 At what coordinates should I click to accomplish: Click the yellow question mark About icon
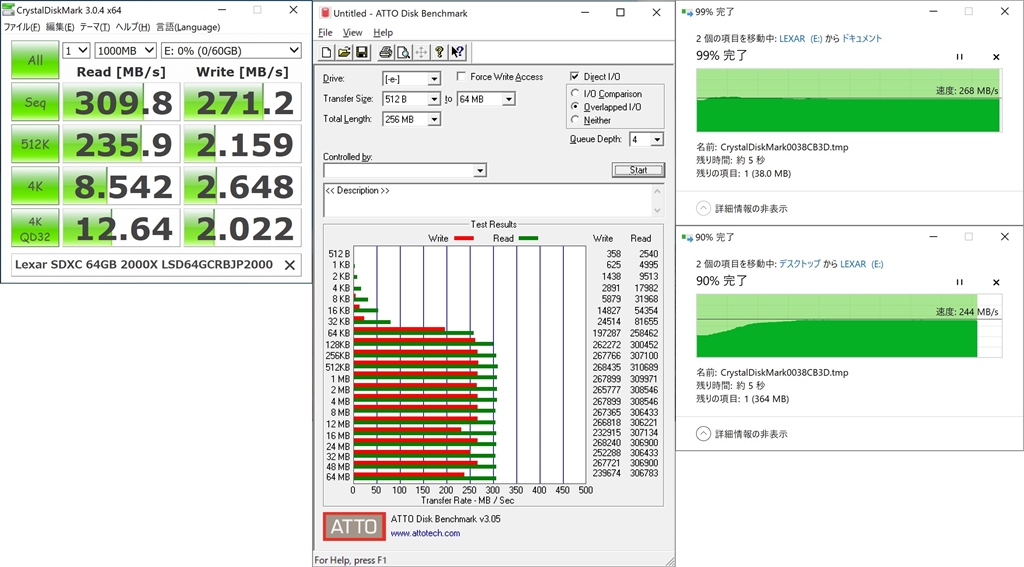point(440,53)
